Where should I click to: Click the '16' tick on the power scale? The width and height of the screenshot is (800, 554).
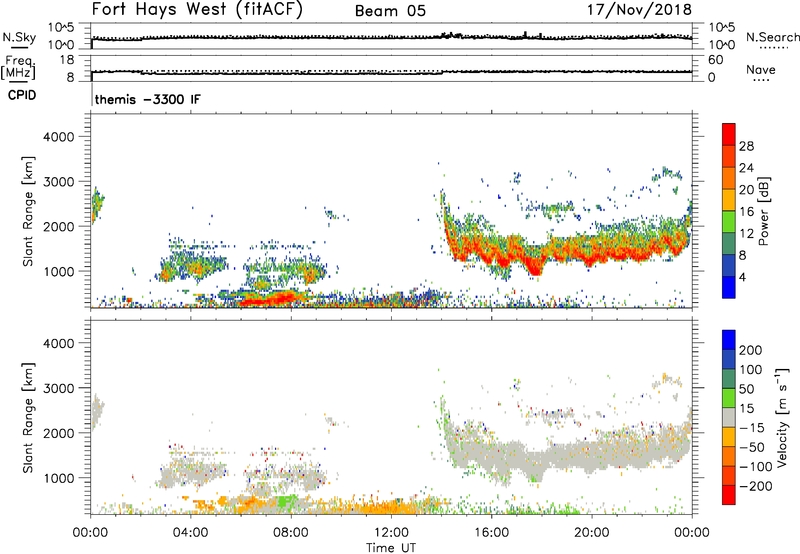[x=746, y=212]
